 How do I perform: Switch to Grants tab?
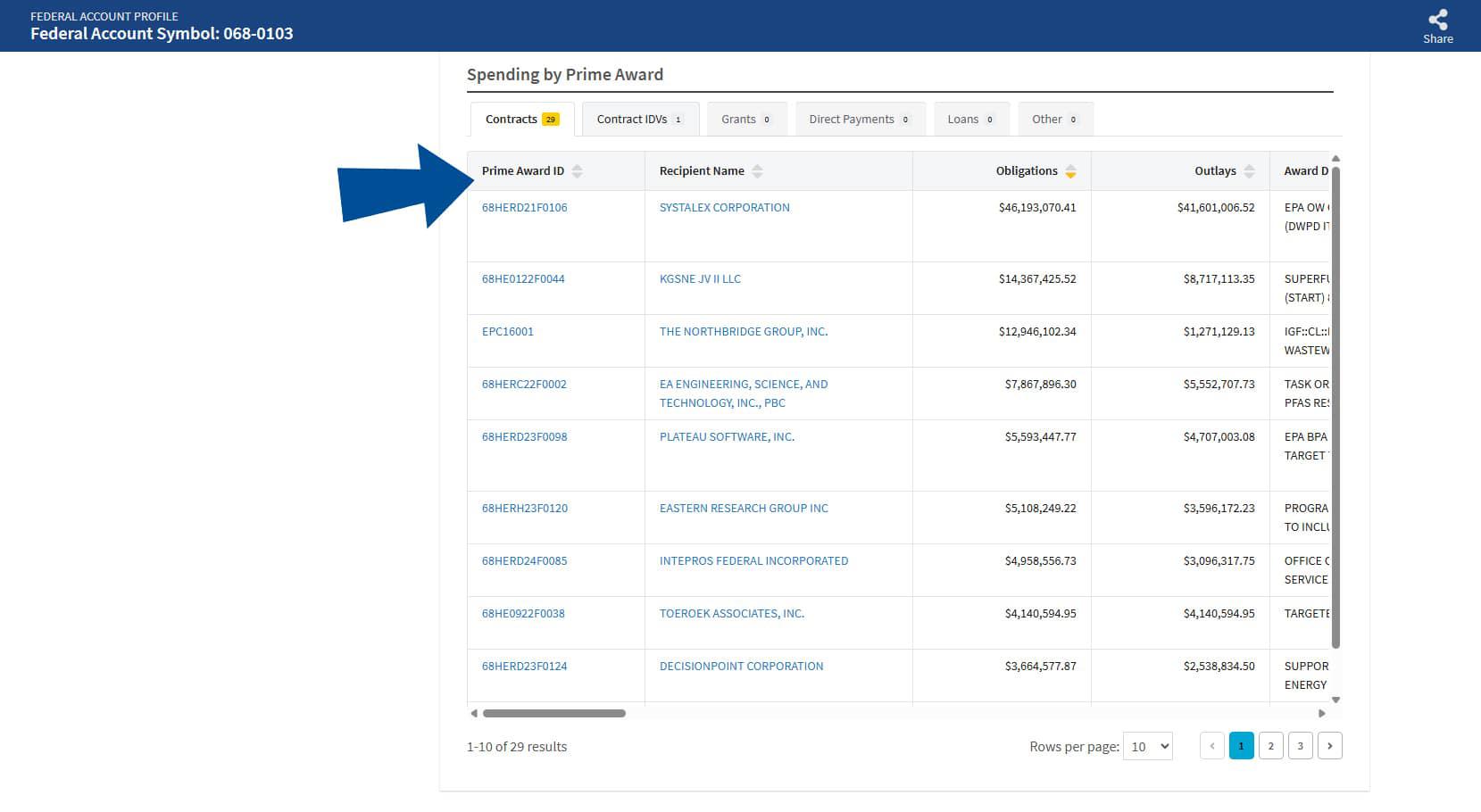746,120
